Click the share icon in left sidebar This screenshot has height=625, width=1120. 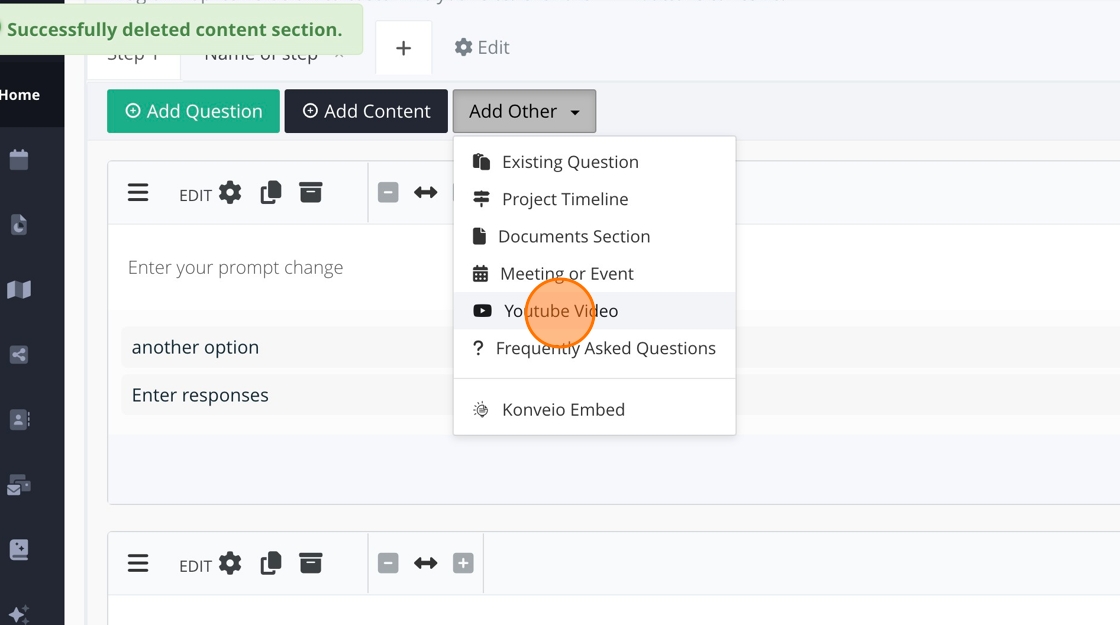(19, 355)
